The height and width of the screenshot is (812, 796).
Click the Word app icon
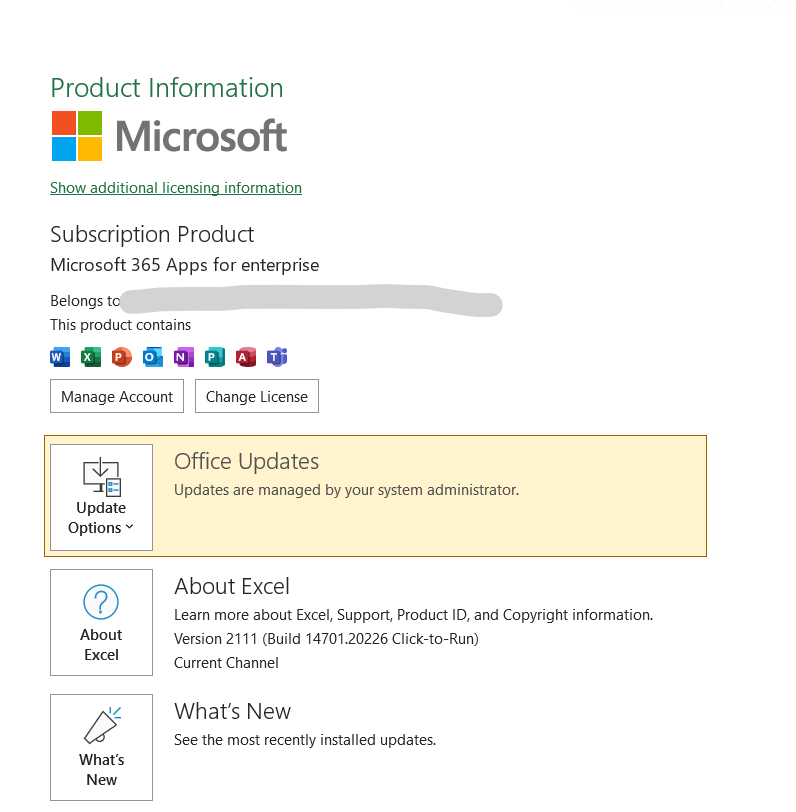pyautogui.click(x=60, y=357)
